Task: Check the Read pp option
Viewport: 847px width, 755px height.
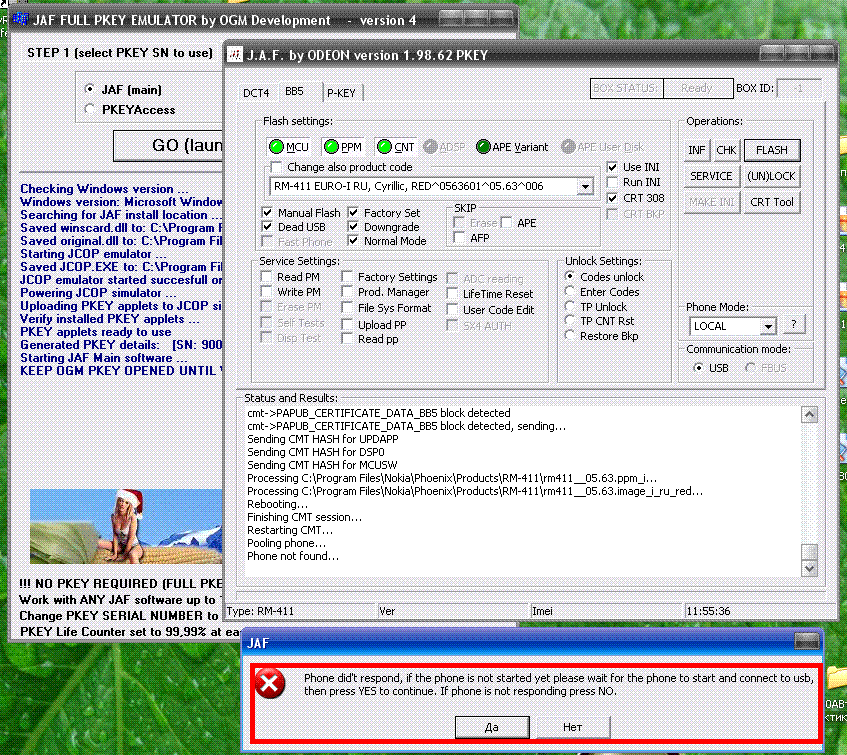Action: 347,339
